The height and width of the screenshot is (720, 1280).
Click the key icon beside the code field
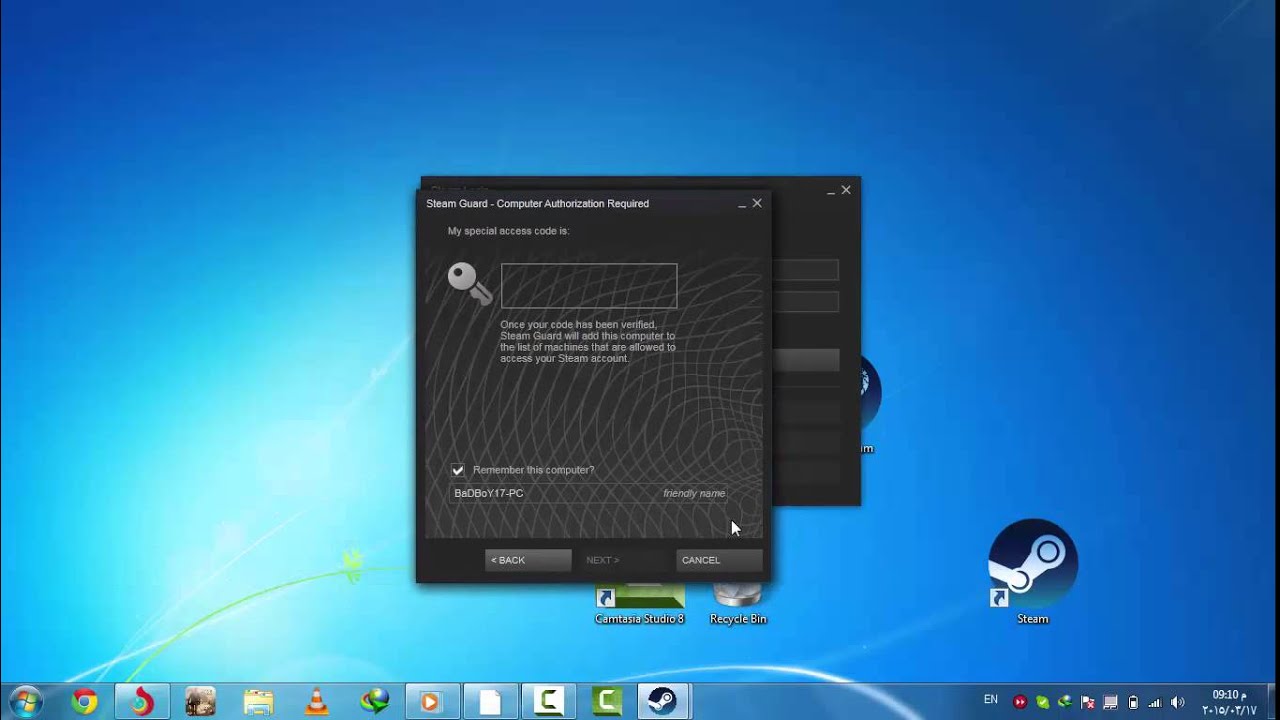(470, 283)
